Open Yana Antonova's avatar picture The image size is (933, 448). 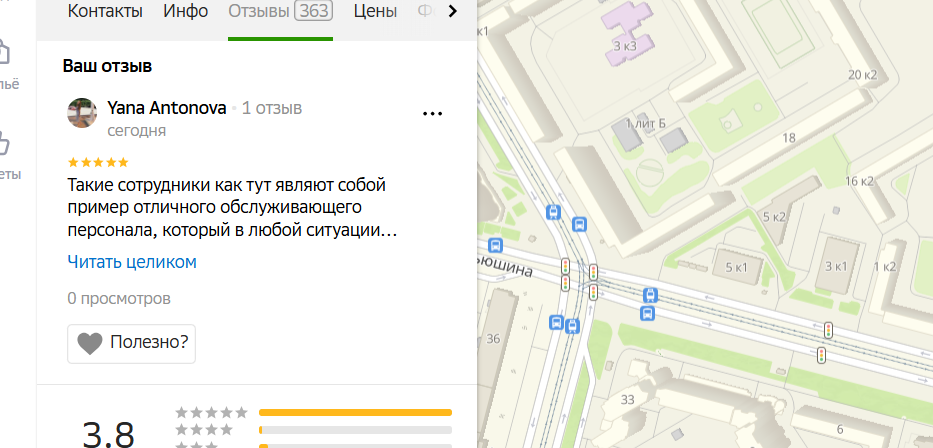(82, 113)
